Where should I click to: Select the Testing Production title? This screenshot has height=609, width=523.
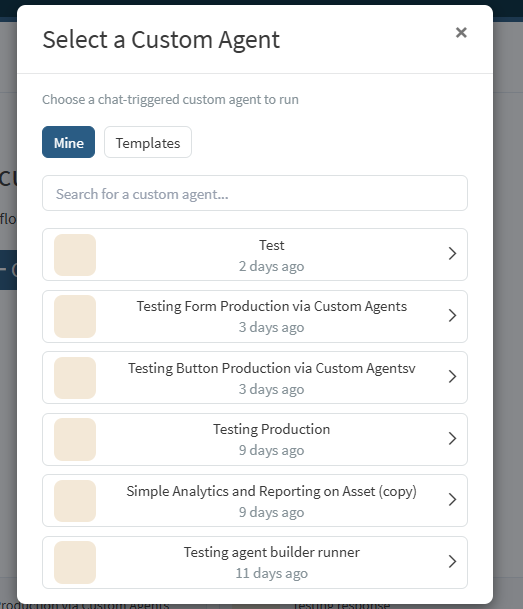(271, 429)
